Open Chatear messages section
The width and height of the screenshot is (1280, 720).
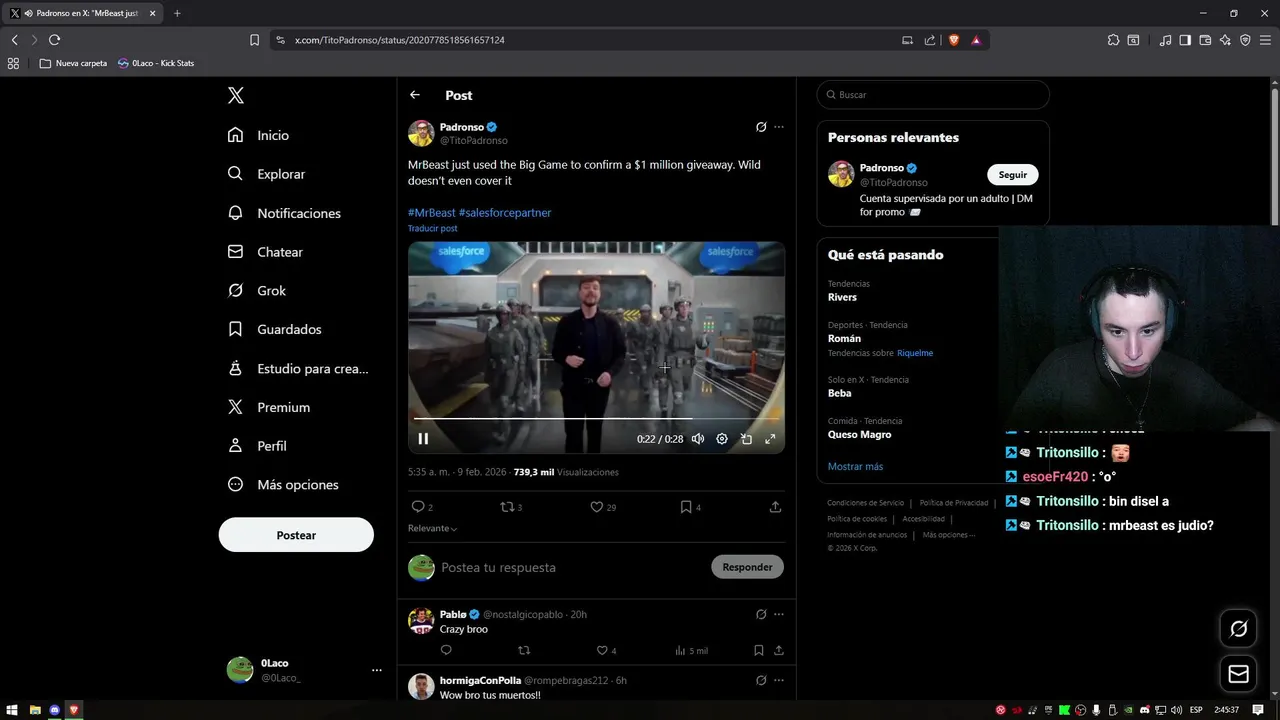coord(266,252)
